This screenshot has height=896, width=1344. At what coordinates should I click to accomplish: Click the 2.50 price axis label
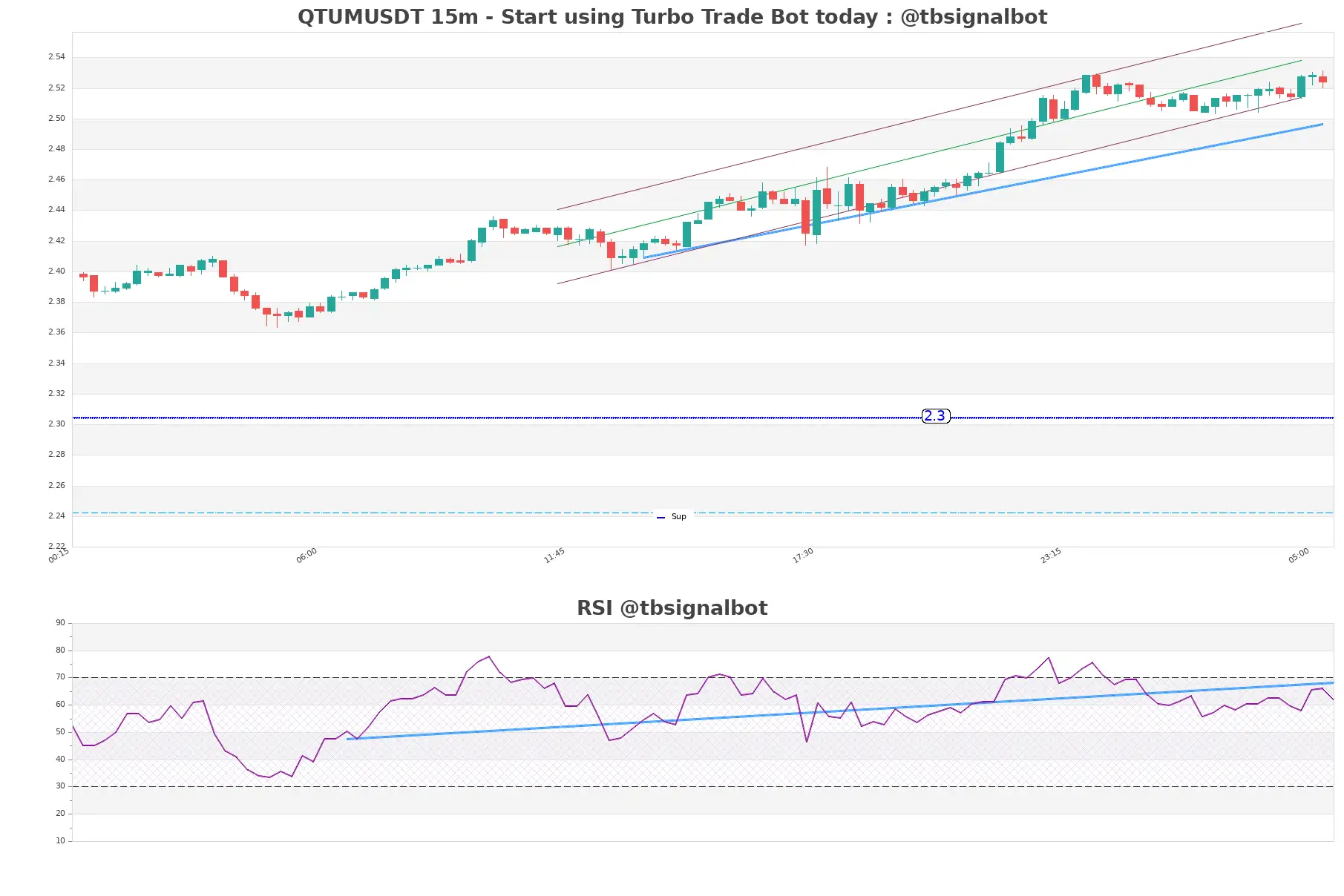pos(56,118)
